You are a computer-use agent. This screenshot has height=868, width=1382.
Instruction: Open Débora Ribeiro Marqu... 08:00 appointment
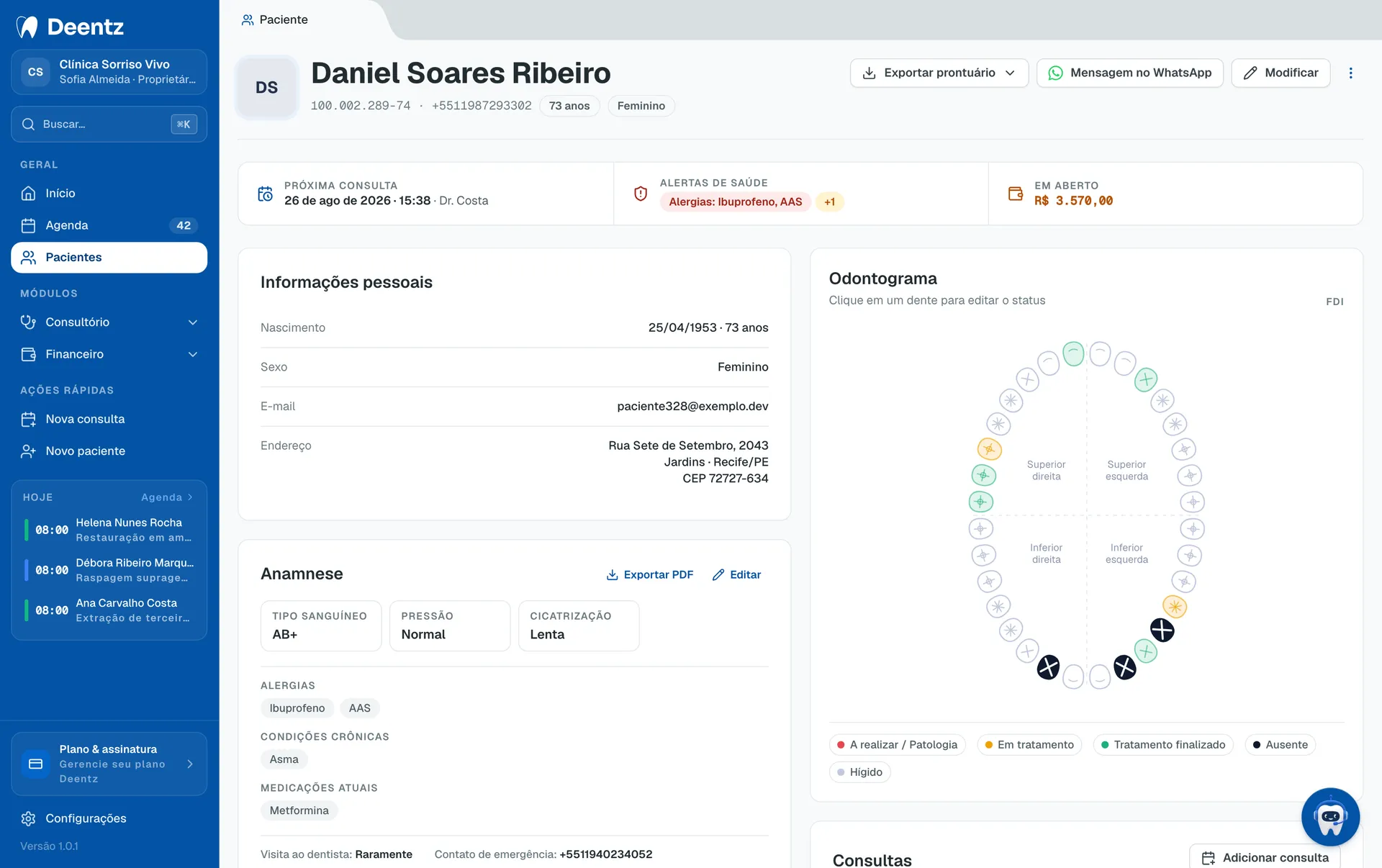[109, 570]
